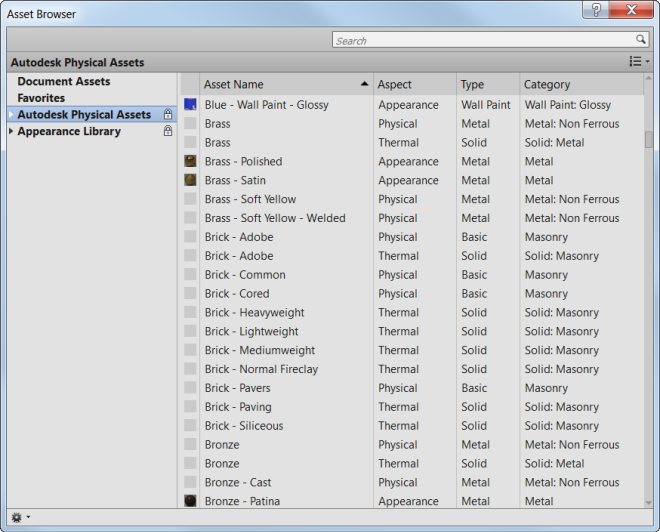
Task: Click the Bronze - Patina thumbnail
Action: coord(190,501)
